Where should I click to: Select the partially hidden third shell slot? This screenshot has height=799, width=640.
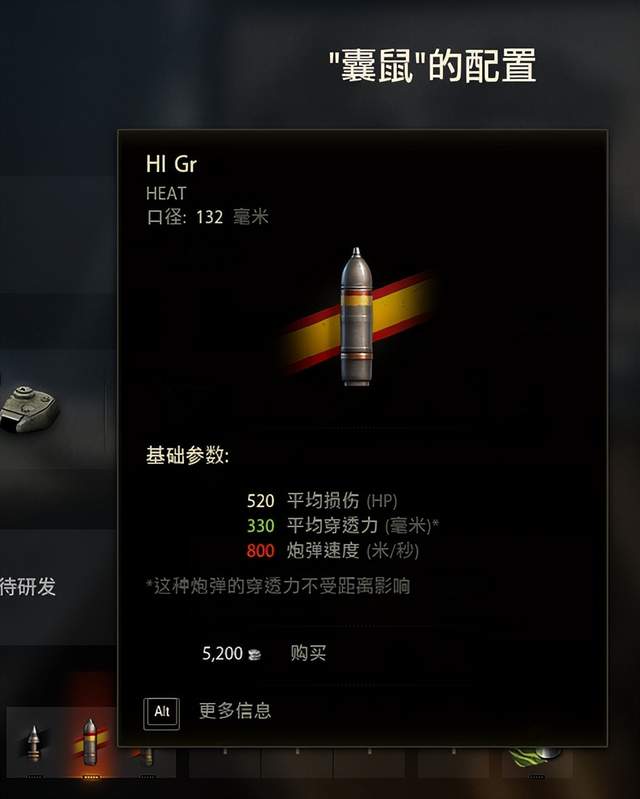point(148,762)
